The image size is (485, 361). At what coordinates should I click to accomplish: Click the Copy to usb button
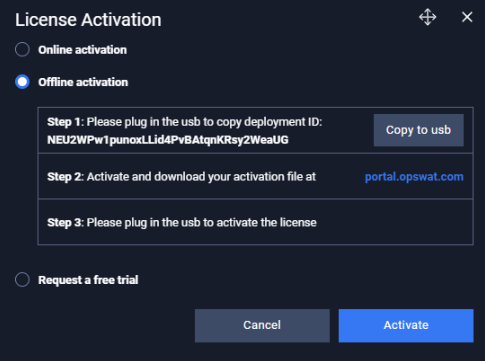(418, 130)
